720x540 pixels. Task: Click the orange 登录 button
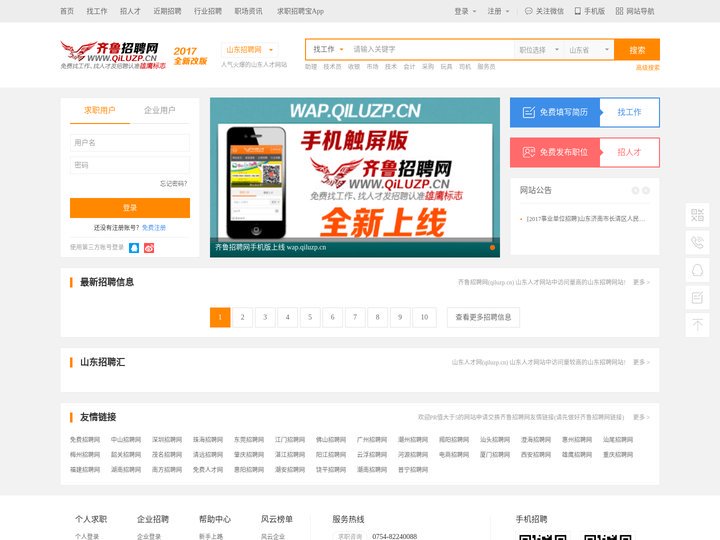(x=130, y=208)
